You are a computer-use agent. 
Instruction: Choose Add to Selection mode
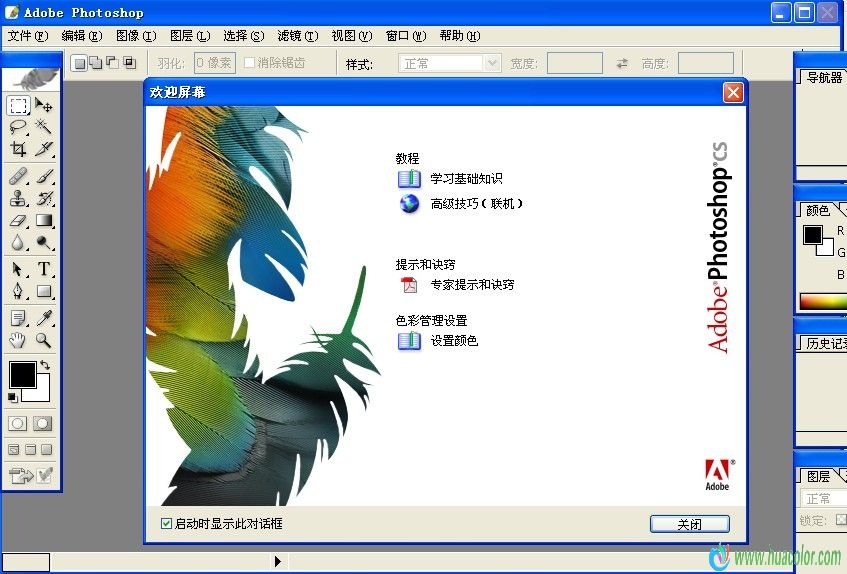(96, 63)
